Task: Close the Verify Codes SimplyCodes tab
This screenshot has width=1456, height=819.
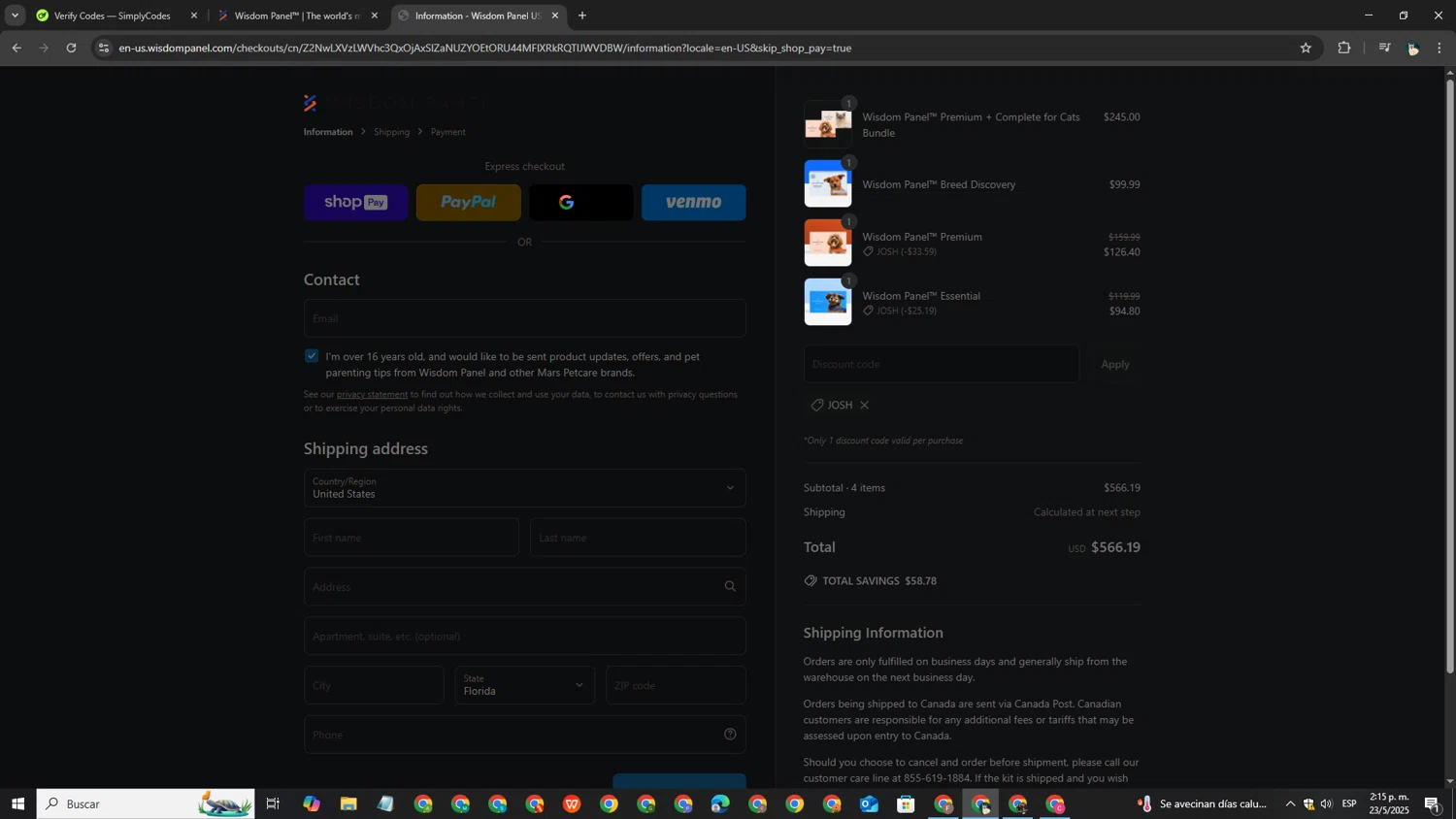Action: click(x=194, y=16)
